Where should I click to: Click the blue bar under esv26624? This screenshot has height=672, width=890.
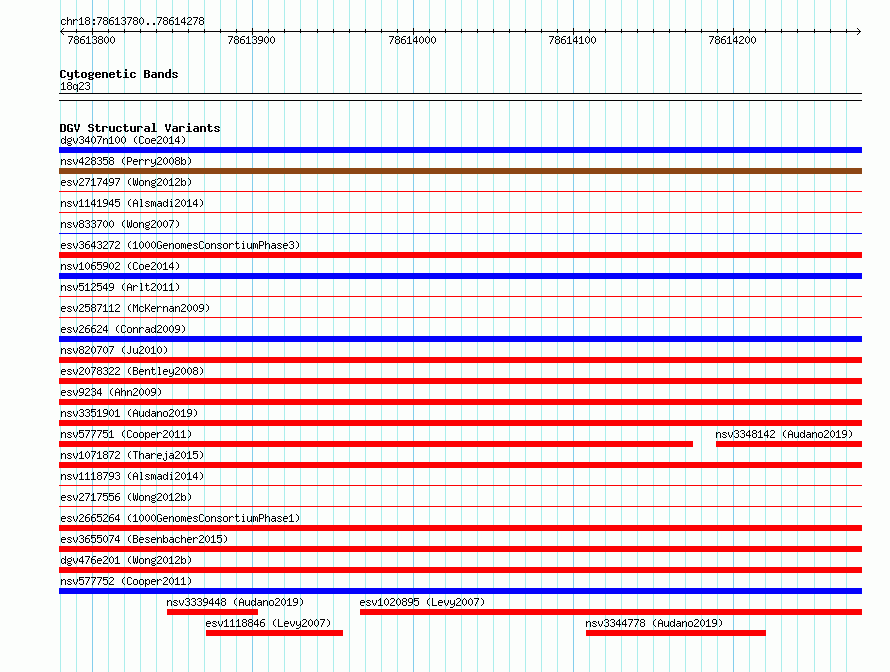tap(460, 339)
